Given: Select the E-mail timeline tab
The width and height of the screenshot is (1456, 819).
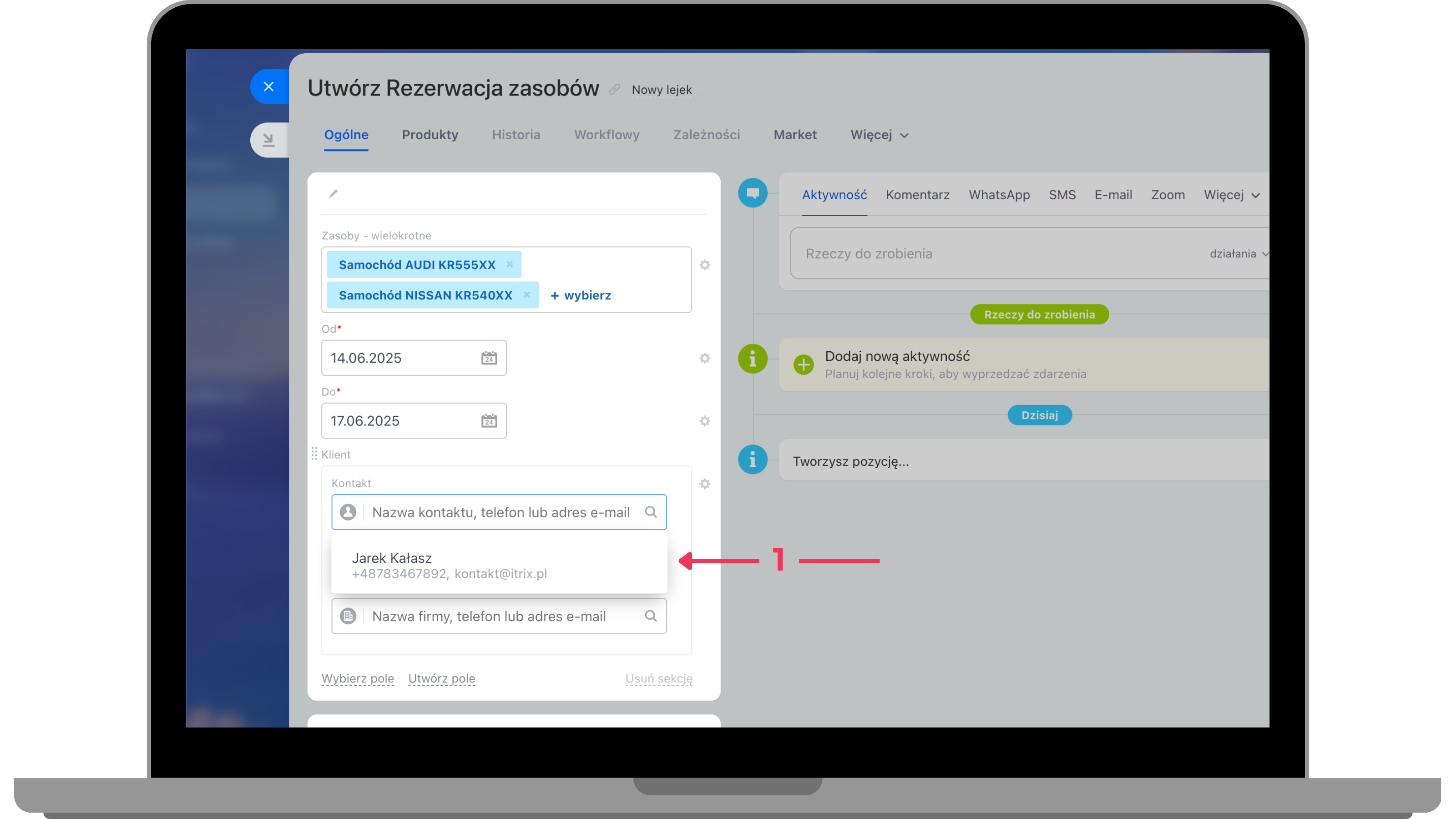Looking at the screenshot, I should 1113,195.
